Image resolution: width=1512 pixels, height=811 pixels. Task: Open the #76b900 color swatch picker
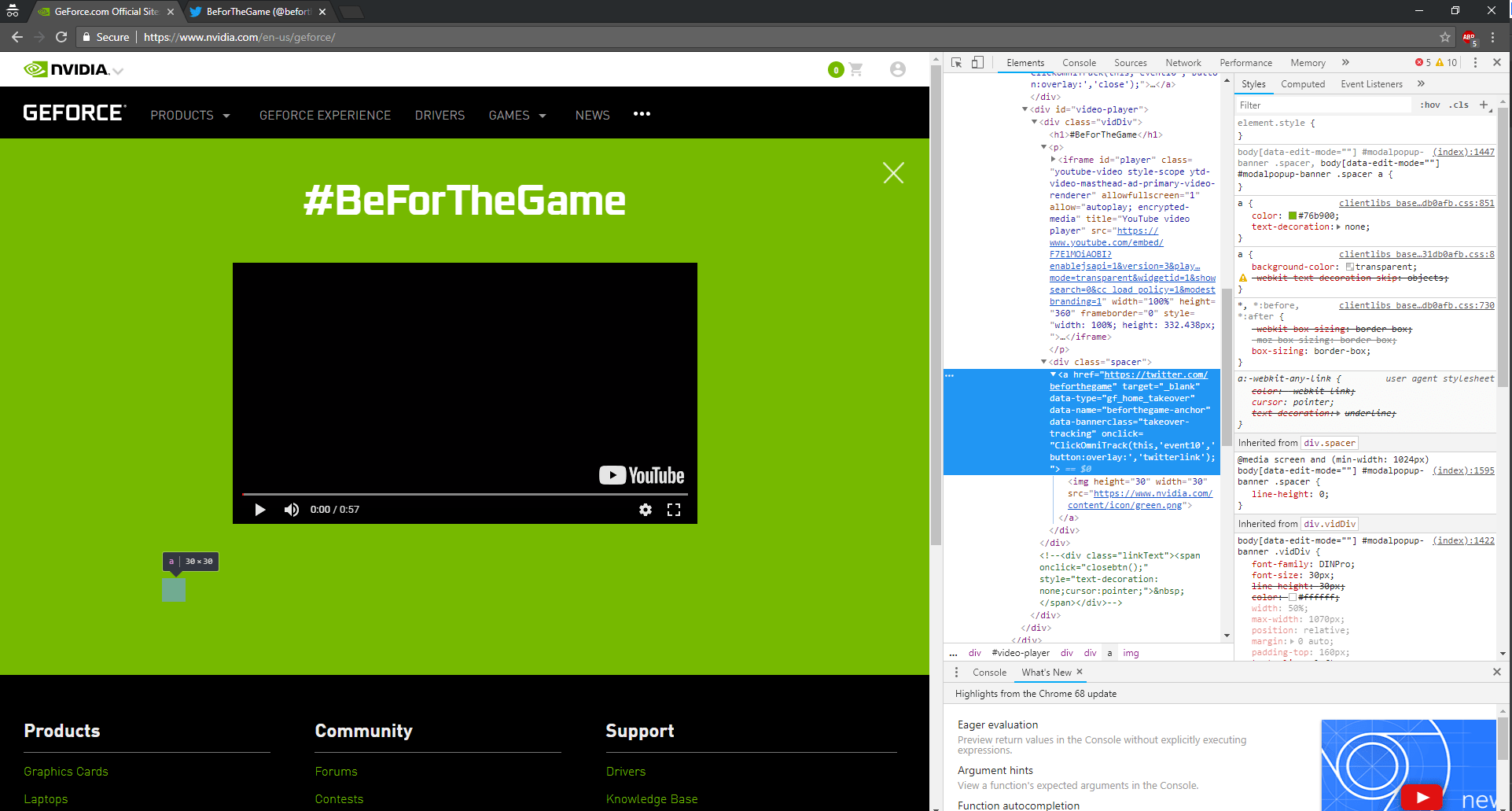[1292, 216]
